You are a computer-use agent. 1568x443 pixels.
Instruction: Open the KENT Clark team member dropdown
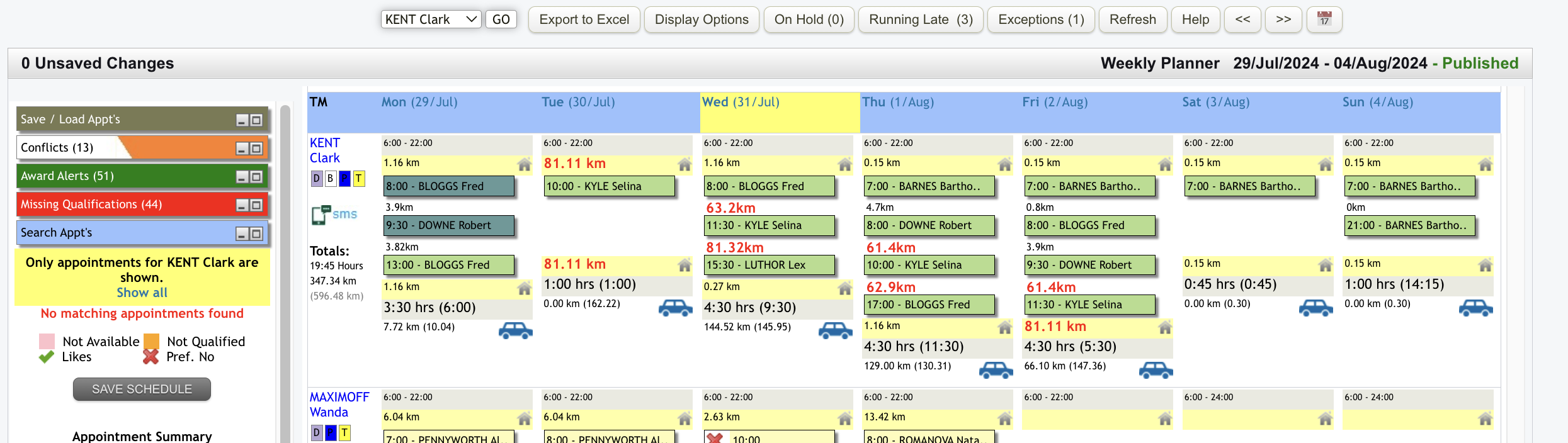[x=431, y=19]
